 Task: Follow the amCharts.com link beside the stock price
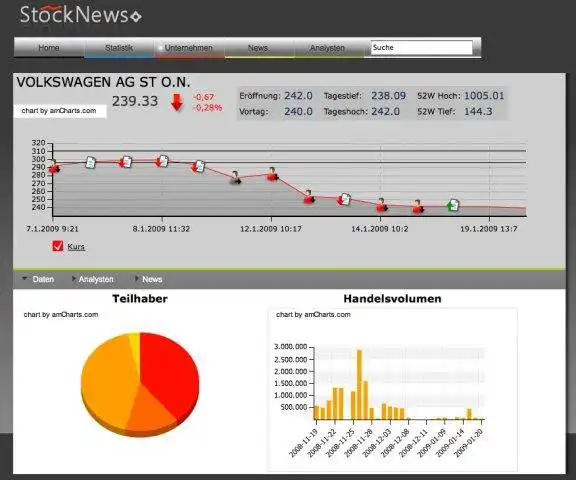(x=59, y=111)
